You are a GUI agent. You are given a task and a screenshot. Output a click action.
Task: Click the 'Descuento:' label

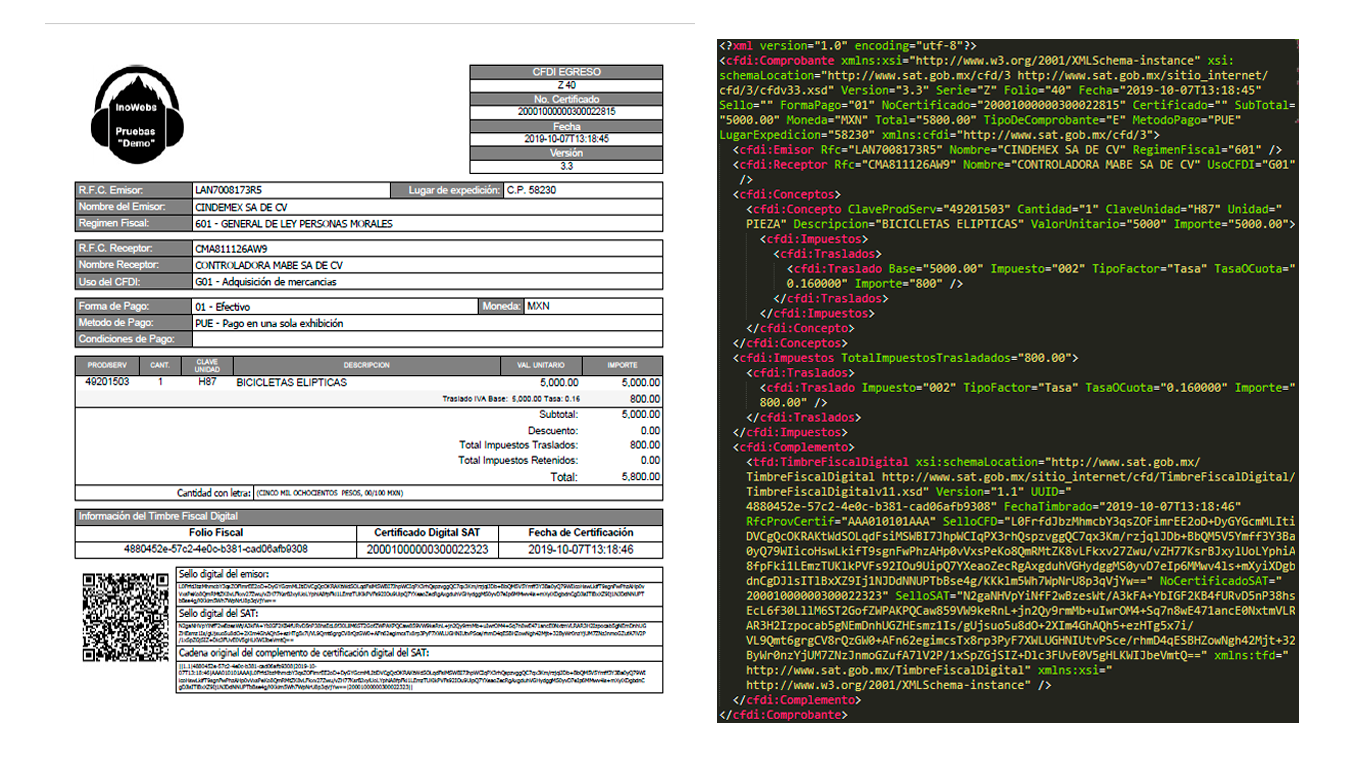click(552, 430)
